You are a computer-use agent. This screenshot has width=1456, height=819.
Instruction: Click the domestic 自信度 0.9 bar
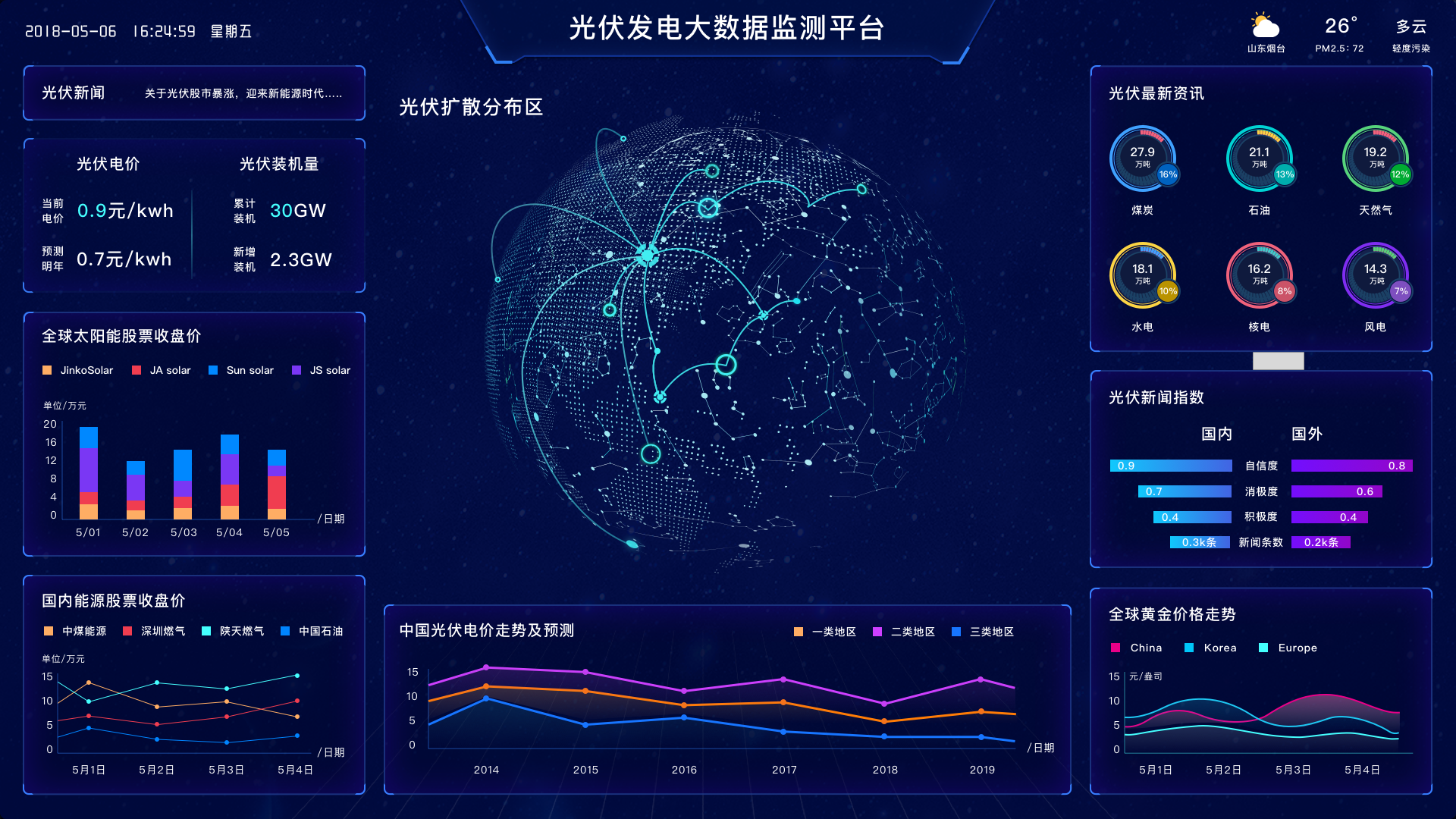pos(1171,466)
